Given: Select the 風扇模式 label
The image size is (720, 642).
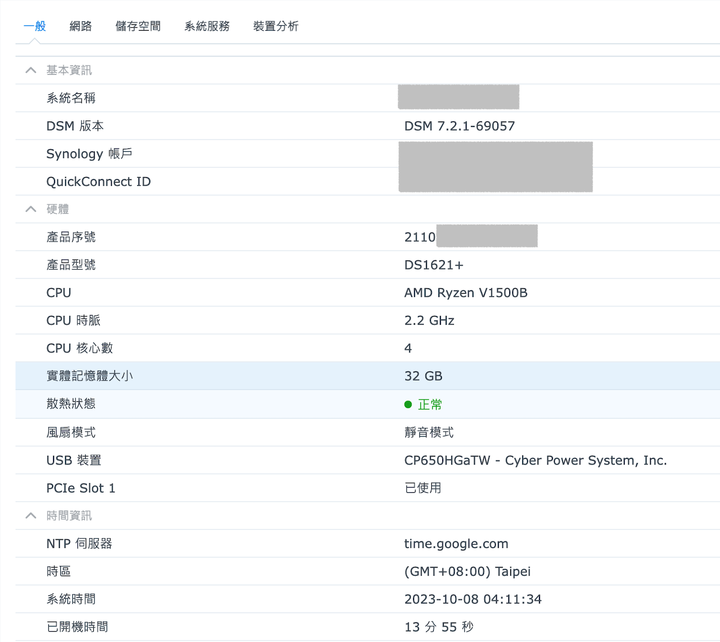Looking at the screenshot, I should [x=71, y=433].
